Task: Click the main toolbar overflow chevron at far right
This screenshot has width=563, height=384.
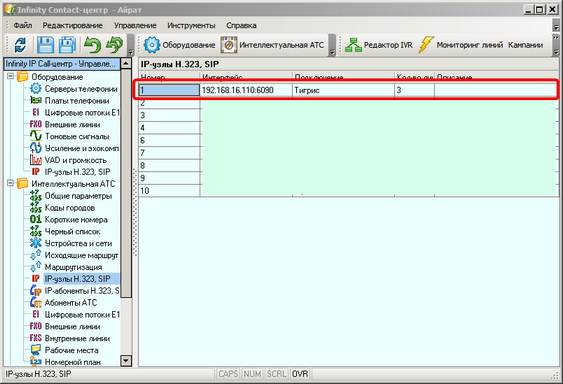Action: [x=555, y=45]
